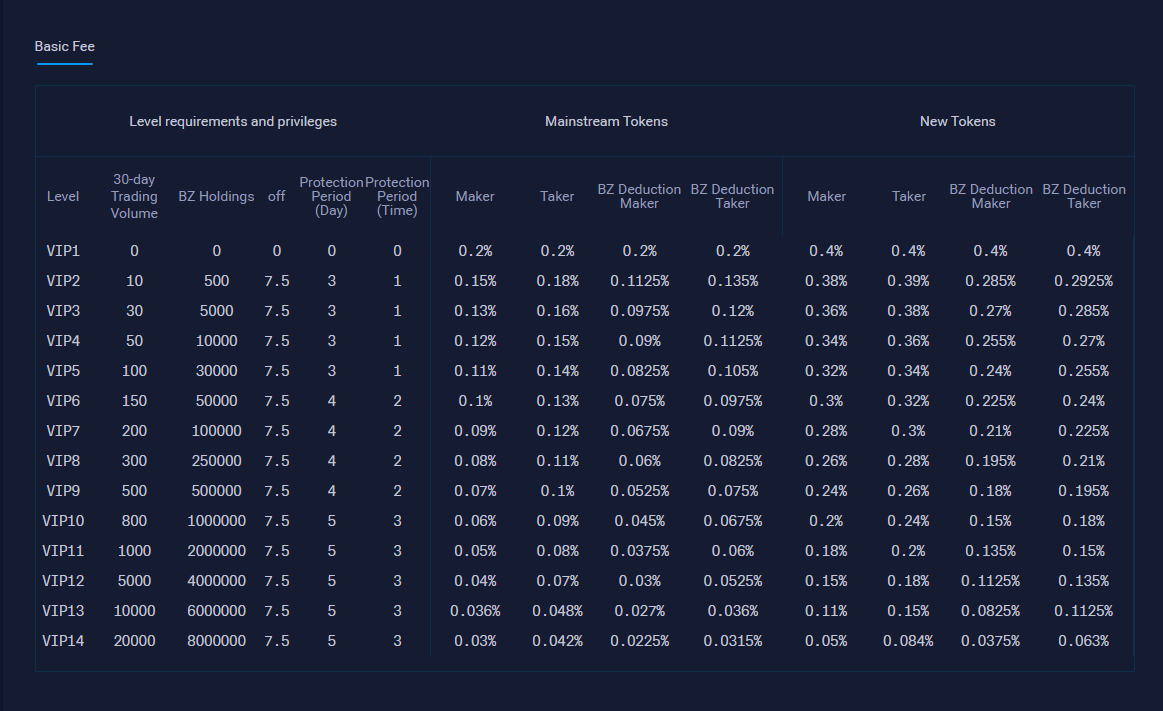Select the VIP14 row label

pyautogui.click(x=63, y=641)
